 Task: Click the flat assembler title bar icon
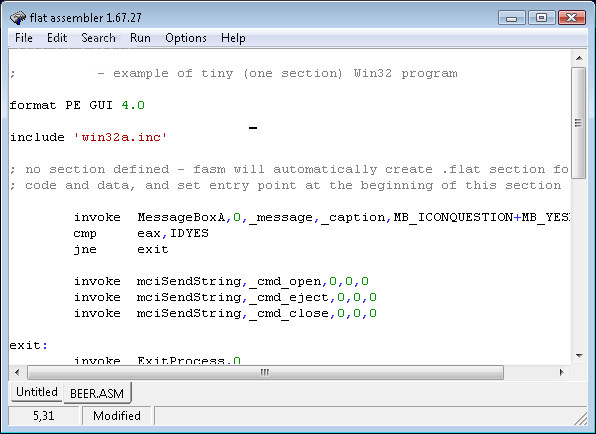click(x=18, y=17)
